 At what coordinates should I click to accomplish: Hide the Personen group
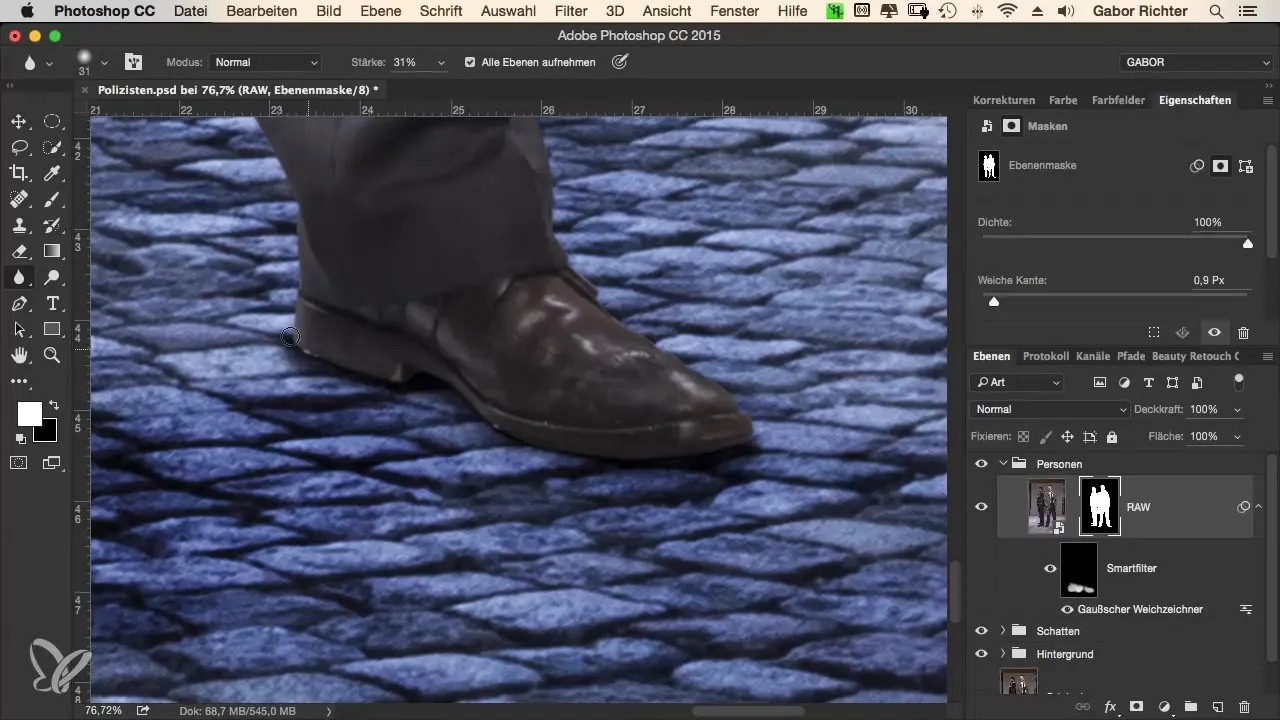(981, 463)
